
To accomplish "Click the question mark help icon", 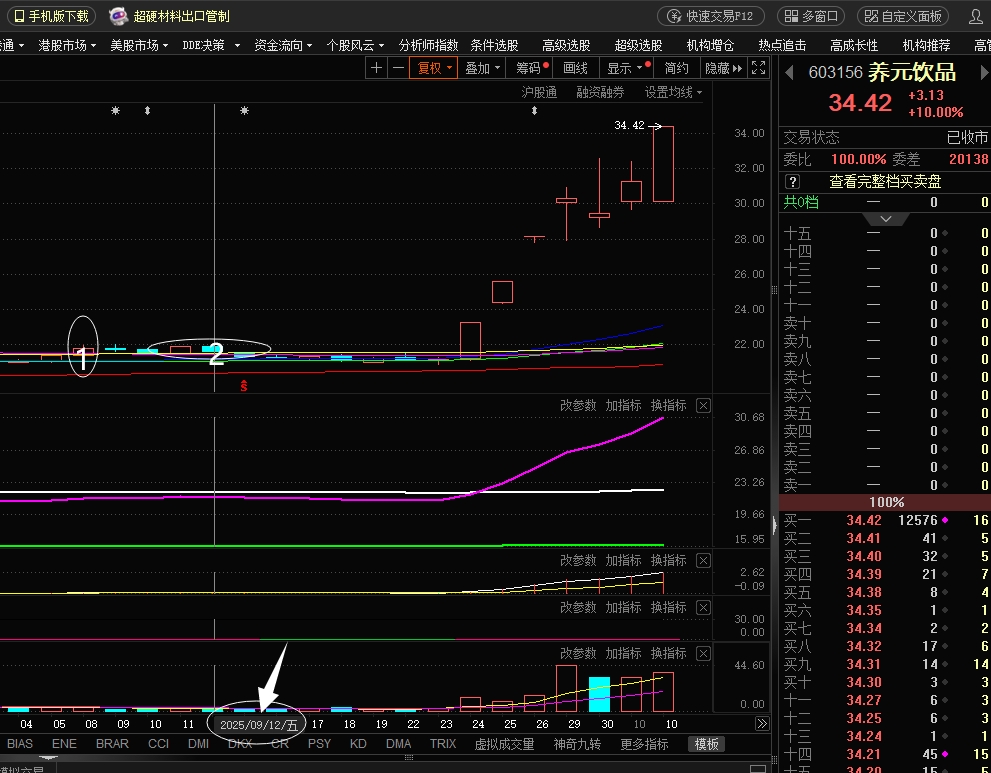I will click(x=792, y=182).
